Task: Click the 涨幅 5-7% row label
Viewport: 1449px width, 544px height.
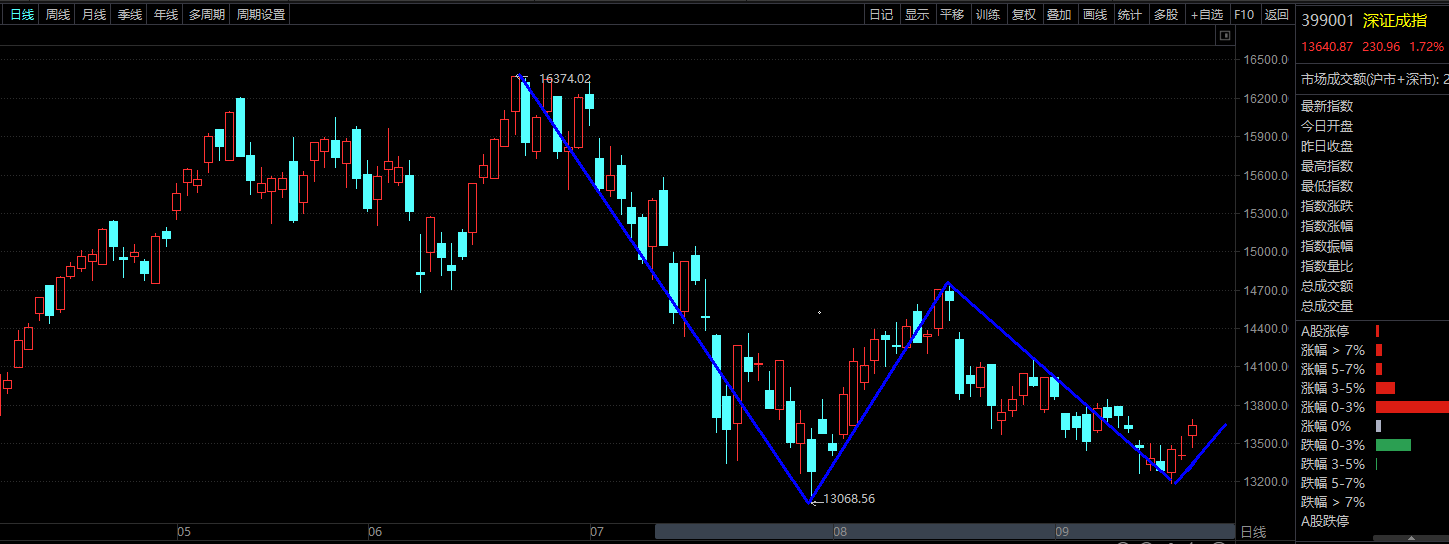Action: tap(1333, 369)
